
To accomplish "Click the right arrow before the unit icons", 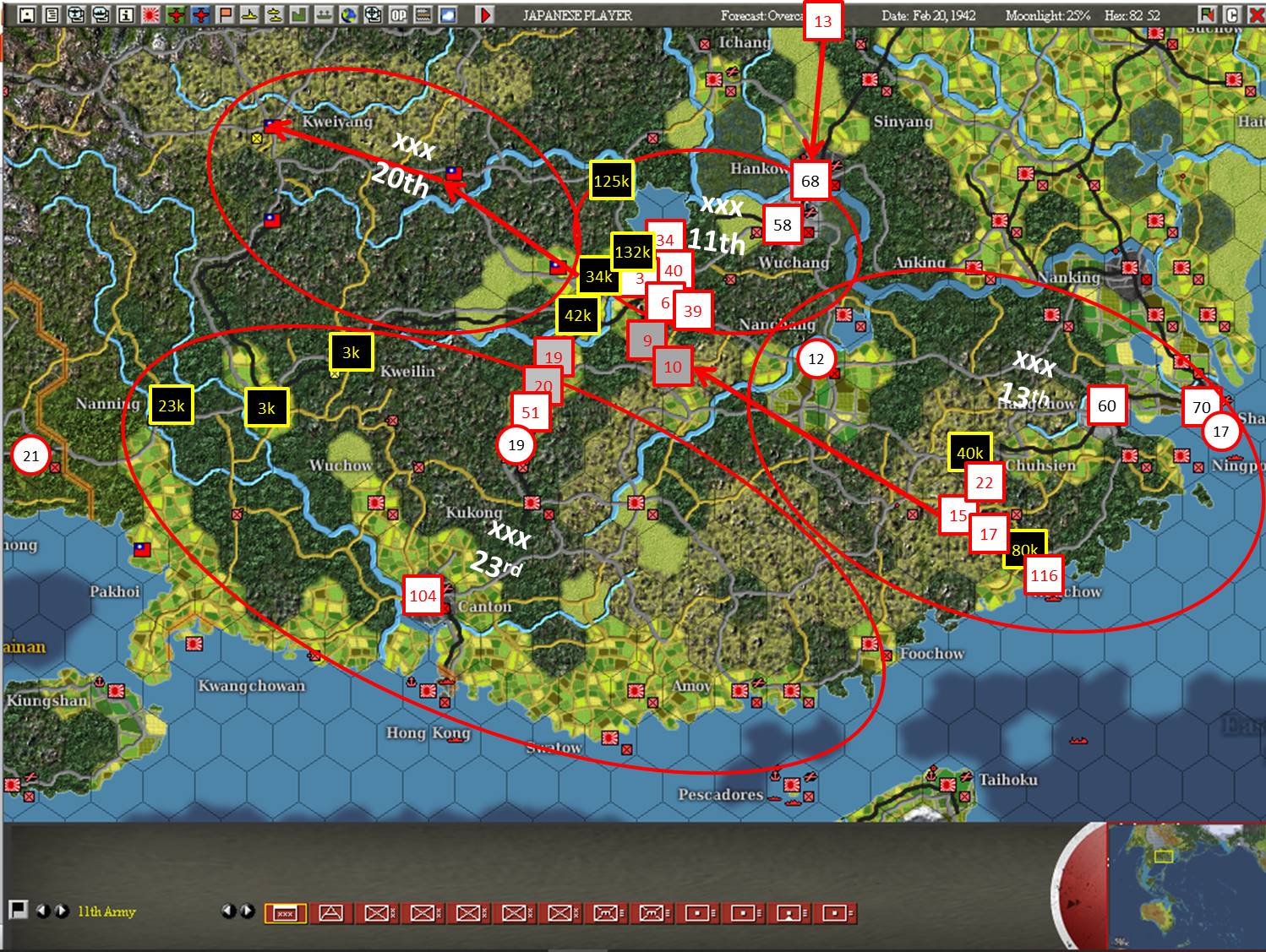I will (x=247, y=911).
